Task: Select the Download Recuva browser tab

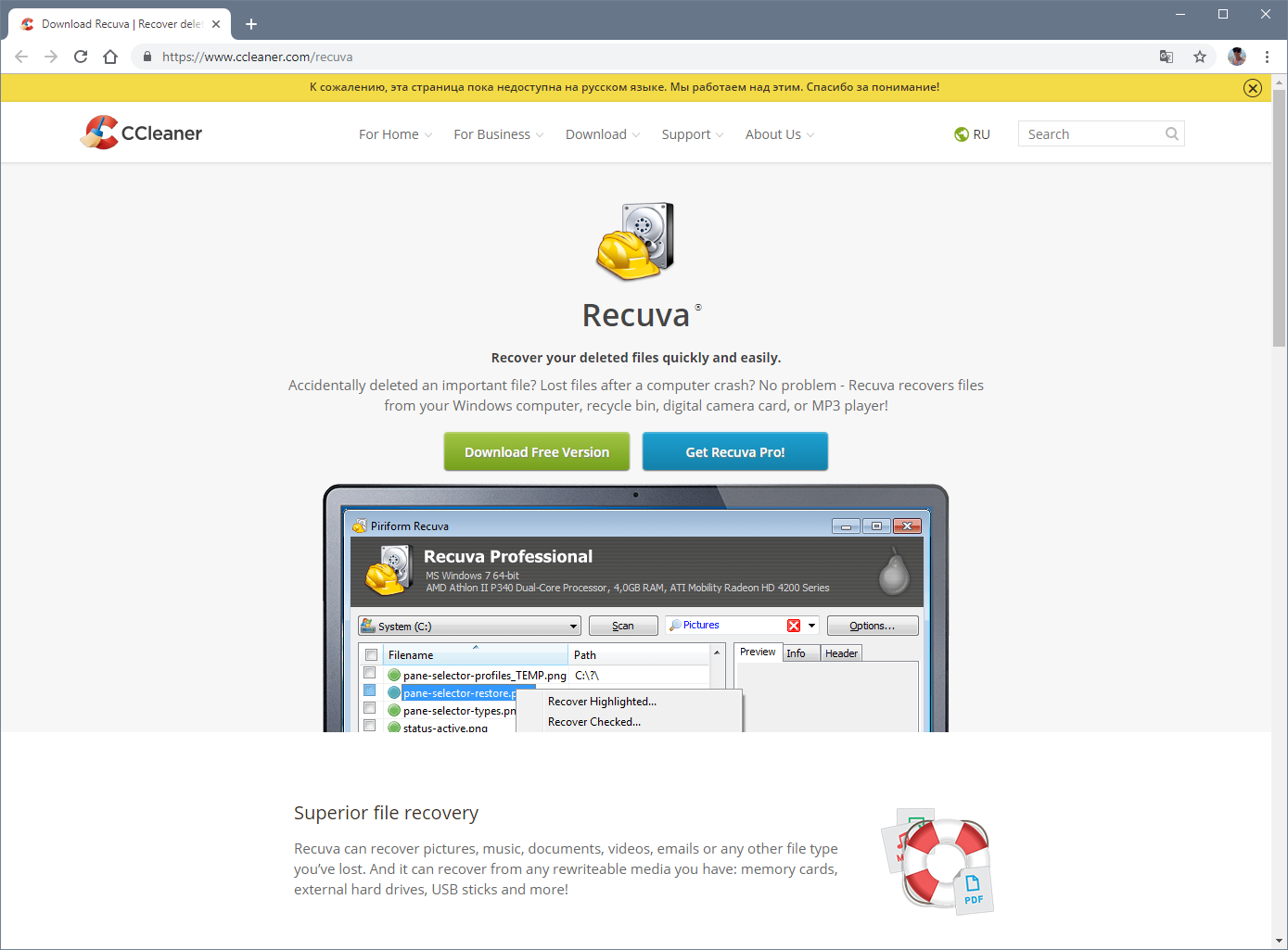Action: pos(119,24)
